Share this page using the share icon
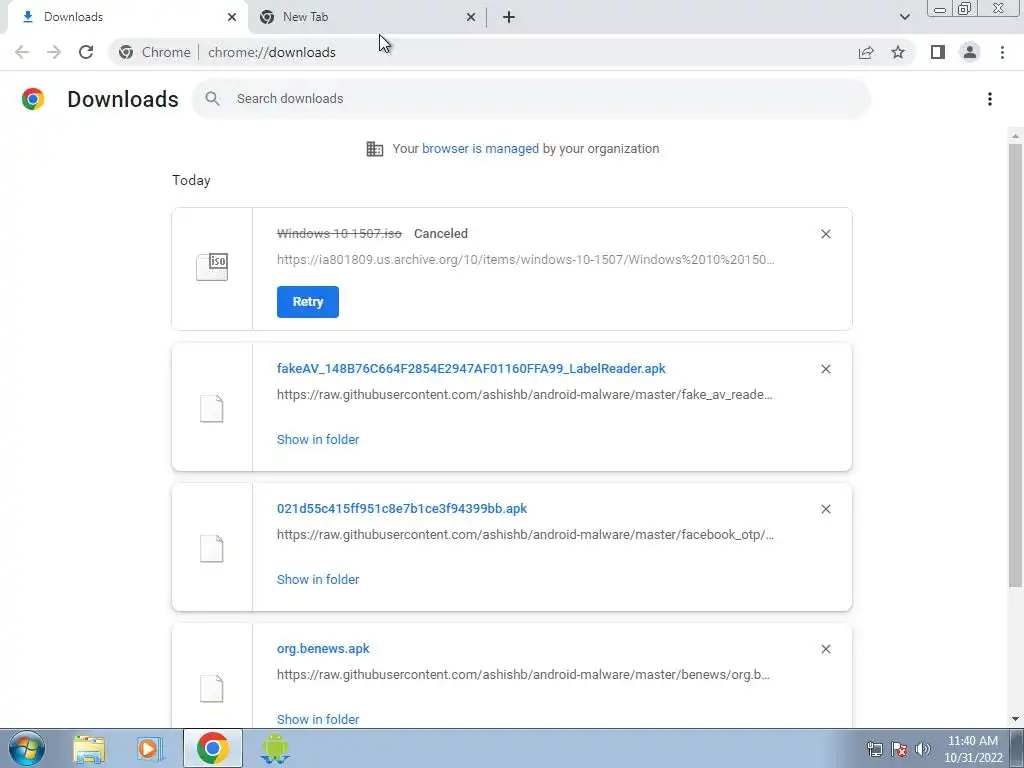The image size is (1024, 768). (x=866, y=52)
